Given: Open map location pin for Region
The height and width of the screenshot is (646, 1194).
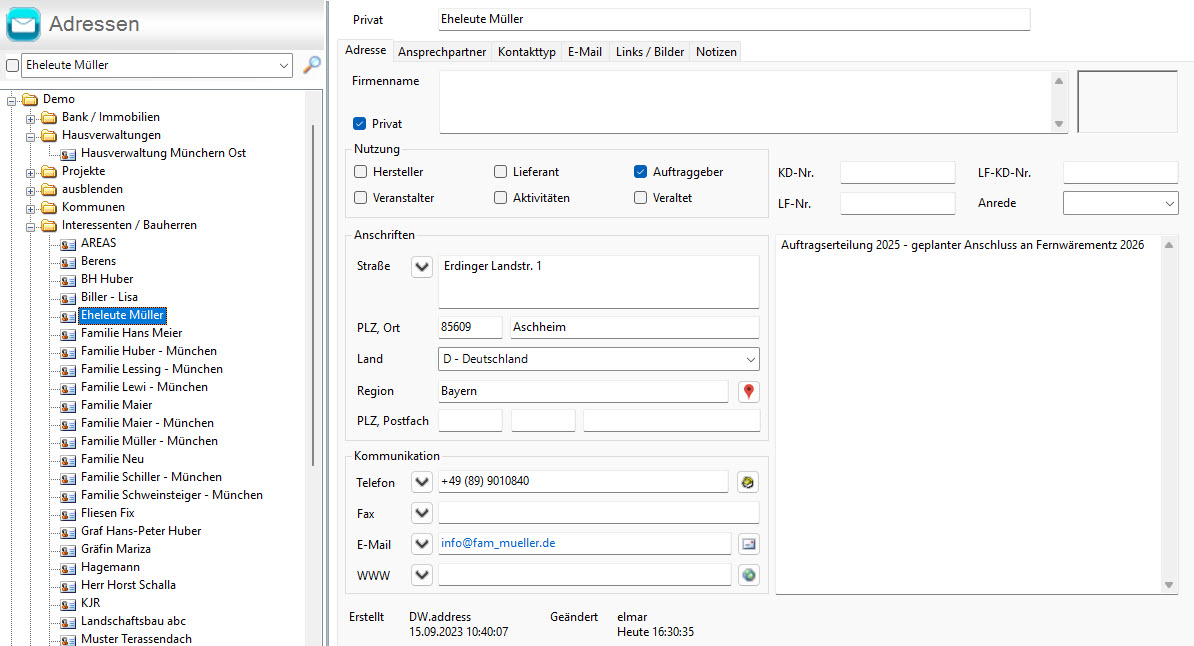Looking at the screenshot, I should click(x=749, y=391).
